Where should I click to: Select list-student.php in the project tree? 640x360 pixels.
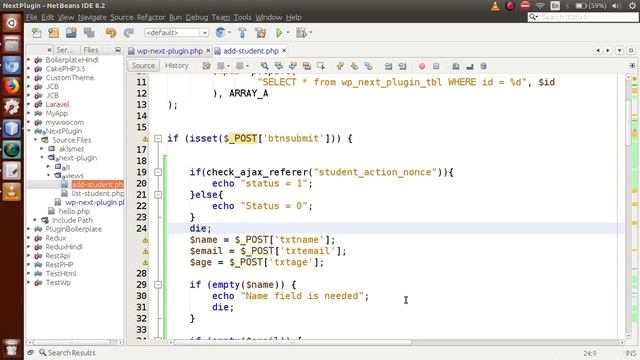(98, 193)
